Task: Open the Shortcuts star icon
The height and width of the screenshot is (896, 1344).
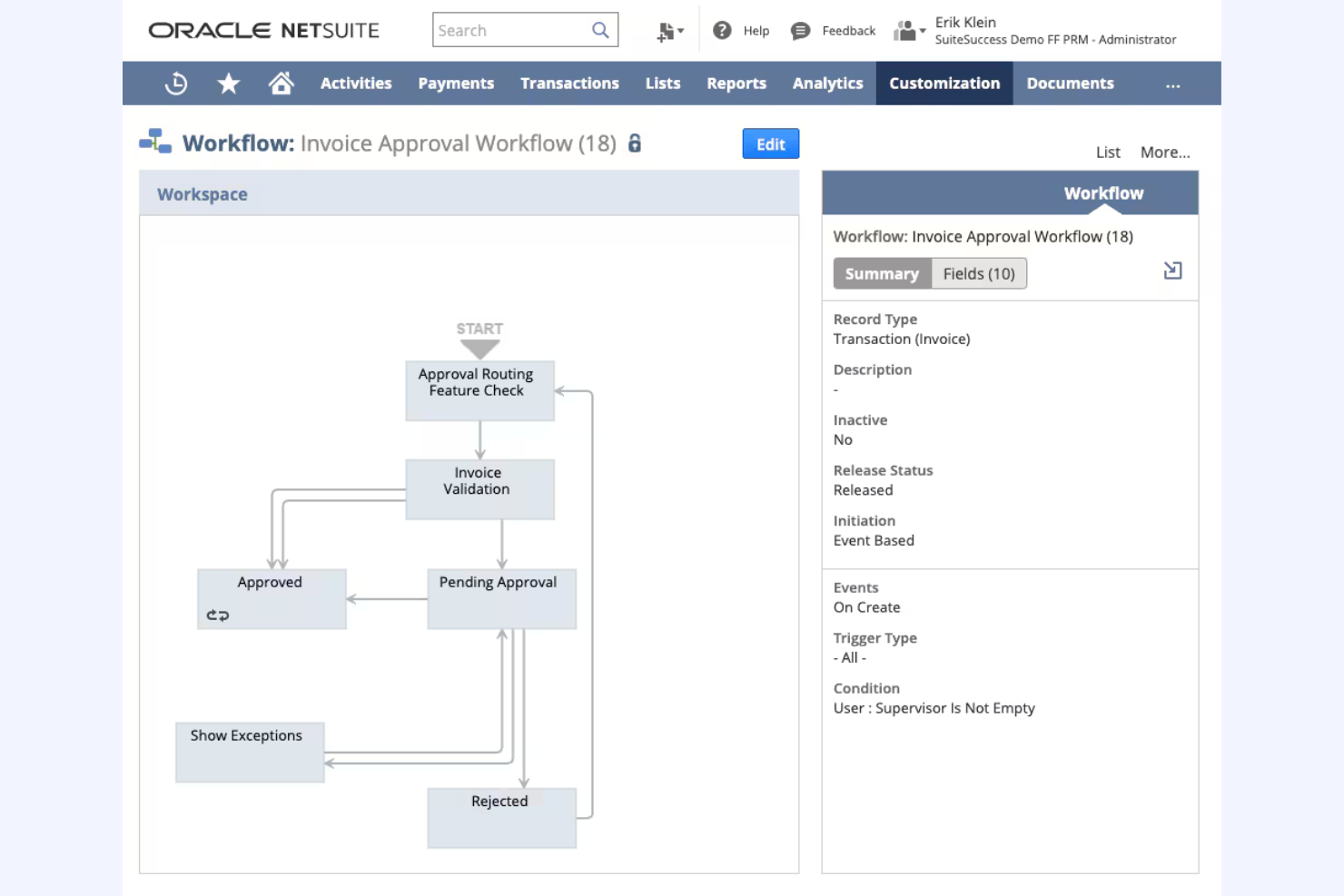Action: tap(229, 84)
